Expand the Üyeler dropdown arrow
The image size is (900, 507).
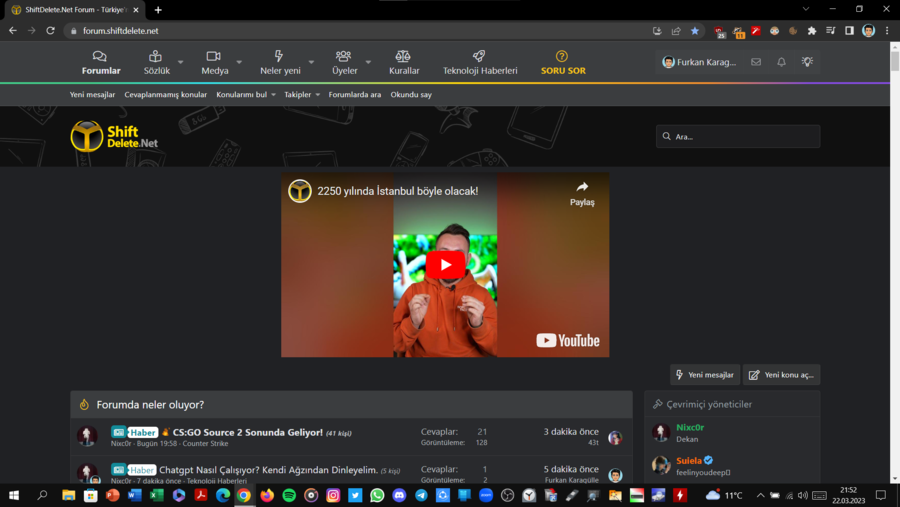[x=368, y=62]
